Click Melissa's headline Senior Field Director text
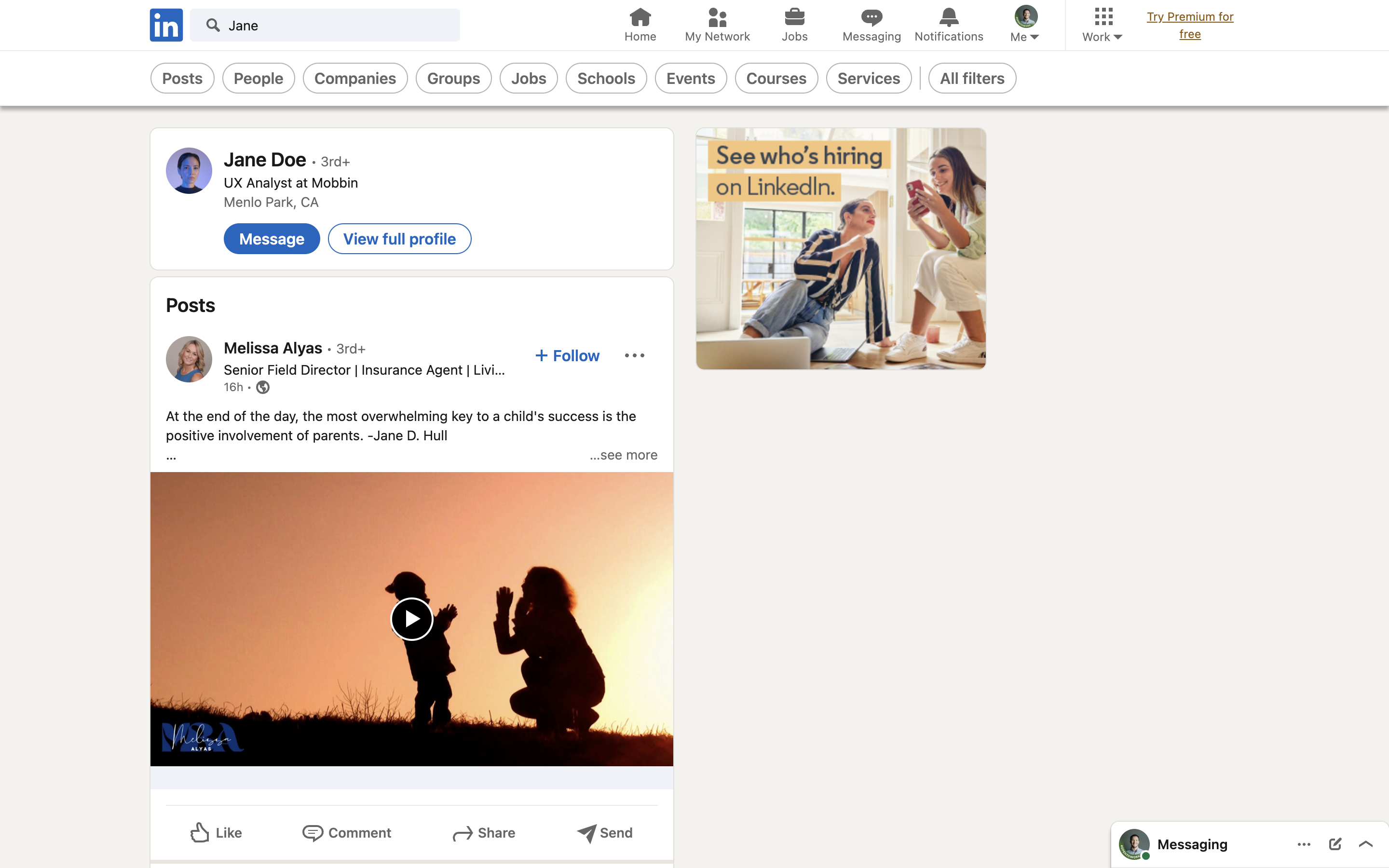The image size is (1389, 868). (364, 370)
